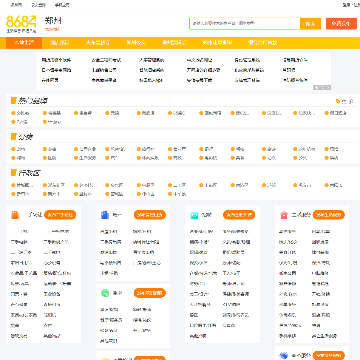Image resolution: width=360 pixels, height=360 pixels.
Task: Click the yellow search button beside the search box
Action: click(310, 24)
